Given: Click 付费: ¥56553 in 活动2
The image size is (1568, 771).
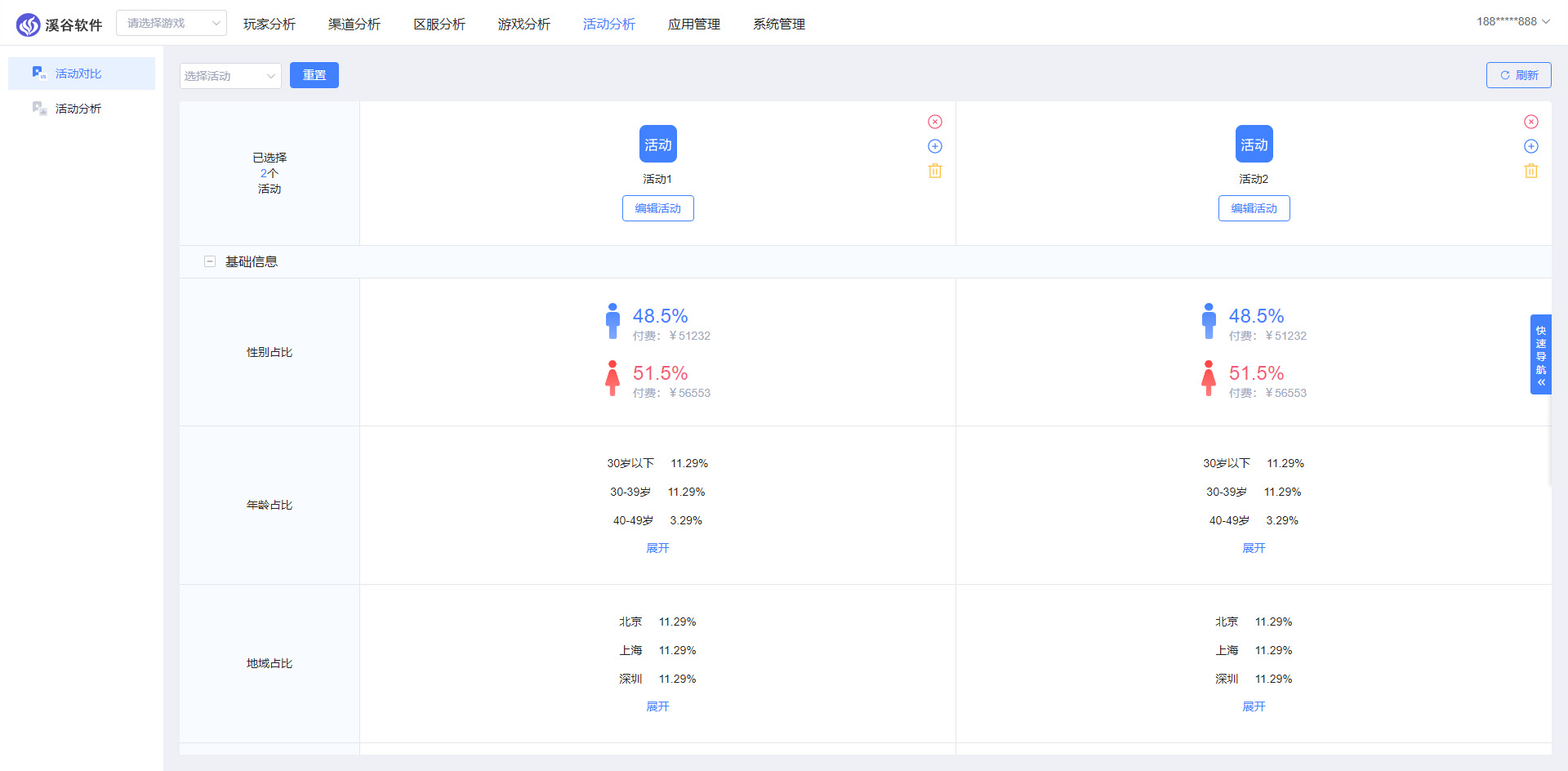Looking at the screenshot, I should 1267,393.
